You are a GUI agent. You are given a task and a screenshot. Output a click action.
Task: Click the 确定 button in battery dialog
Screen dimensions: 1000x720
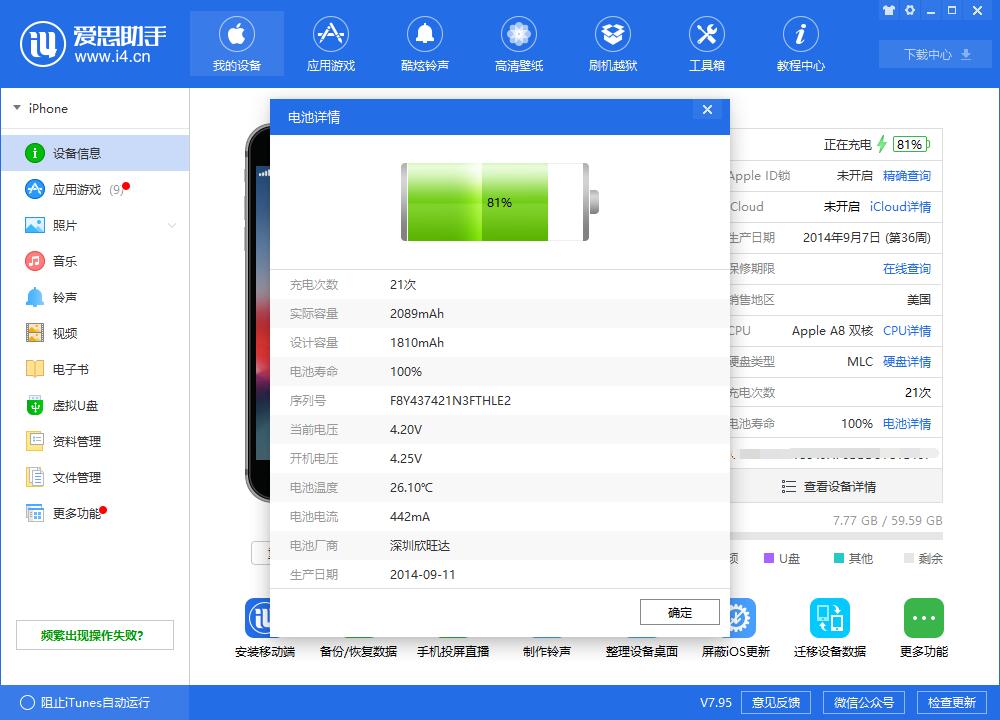pyautogui.click(x=679, y=612)
